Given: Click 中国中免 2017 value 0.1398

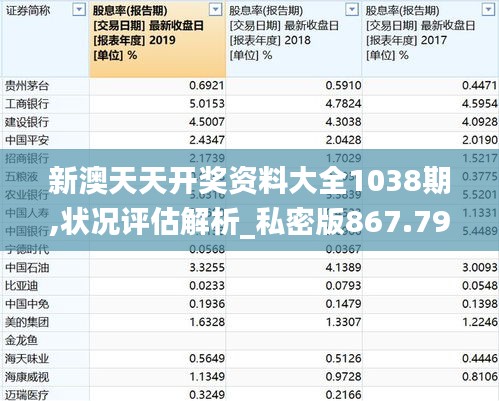Looking at the screenshot, I should 480,304.
